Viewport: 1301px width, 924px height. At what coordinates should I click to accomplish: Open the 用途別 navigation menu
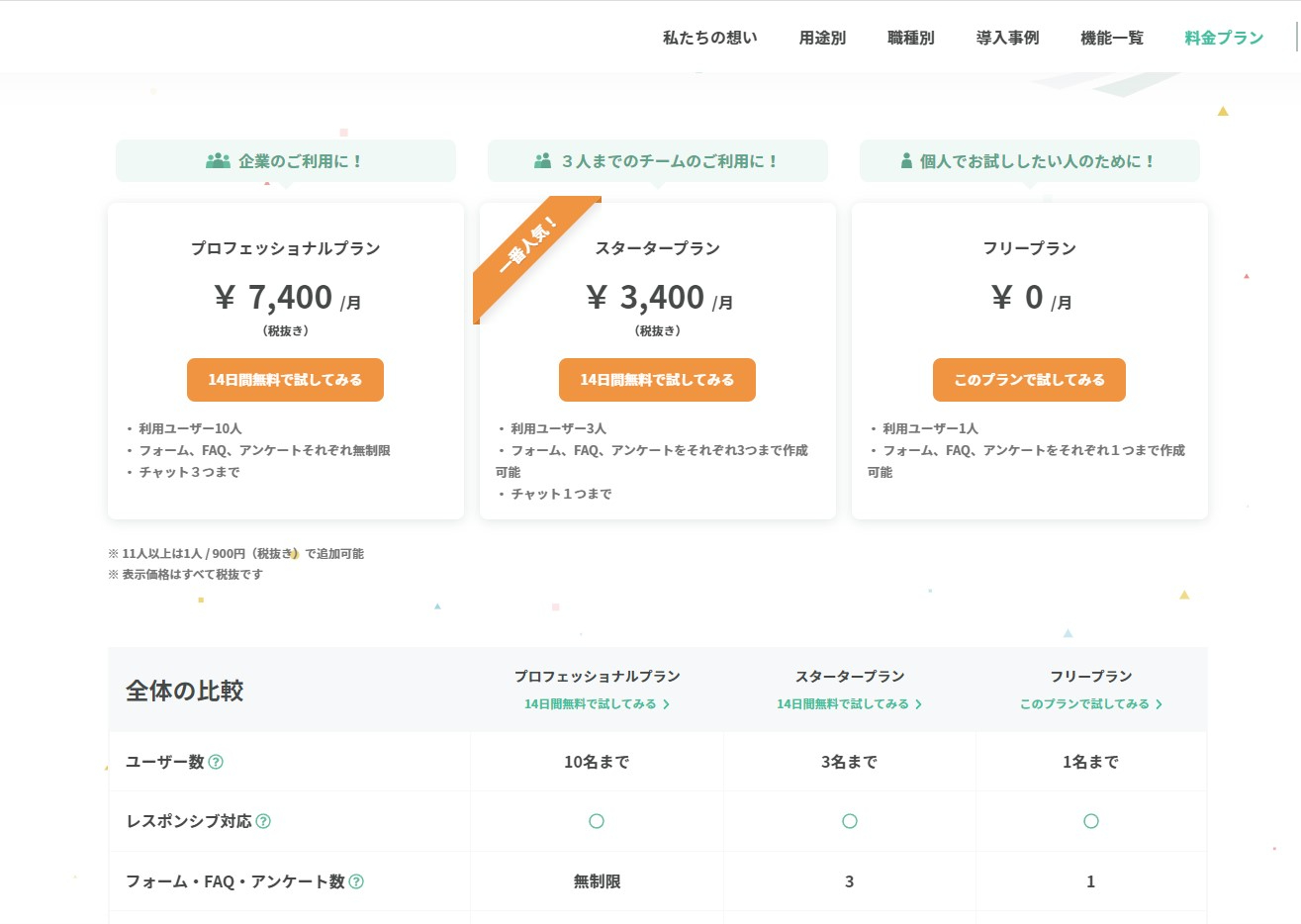tap(822, 38)
